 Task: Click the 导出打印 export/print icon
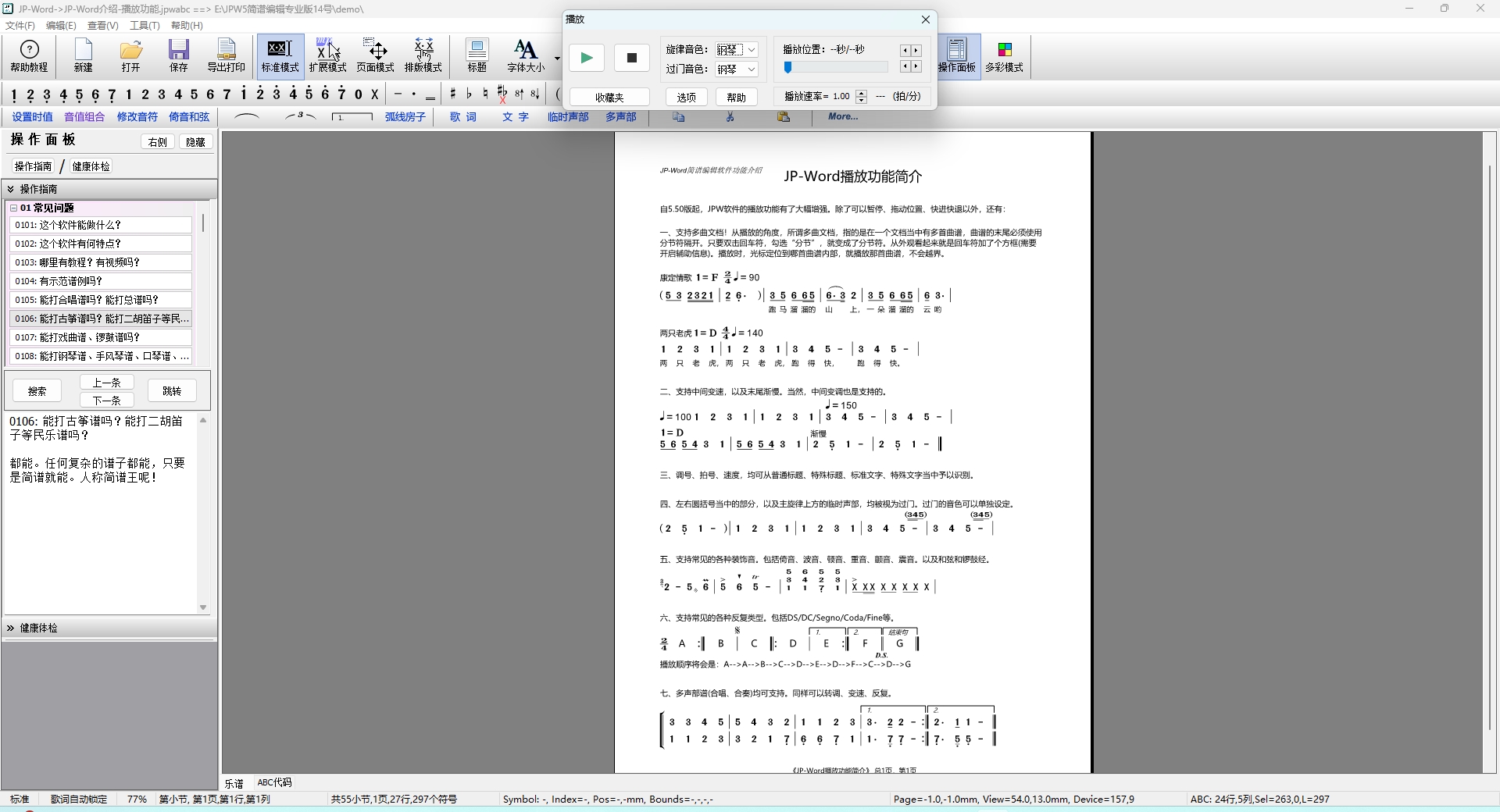coord(227,56)
